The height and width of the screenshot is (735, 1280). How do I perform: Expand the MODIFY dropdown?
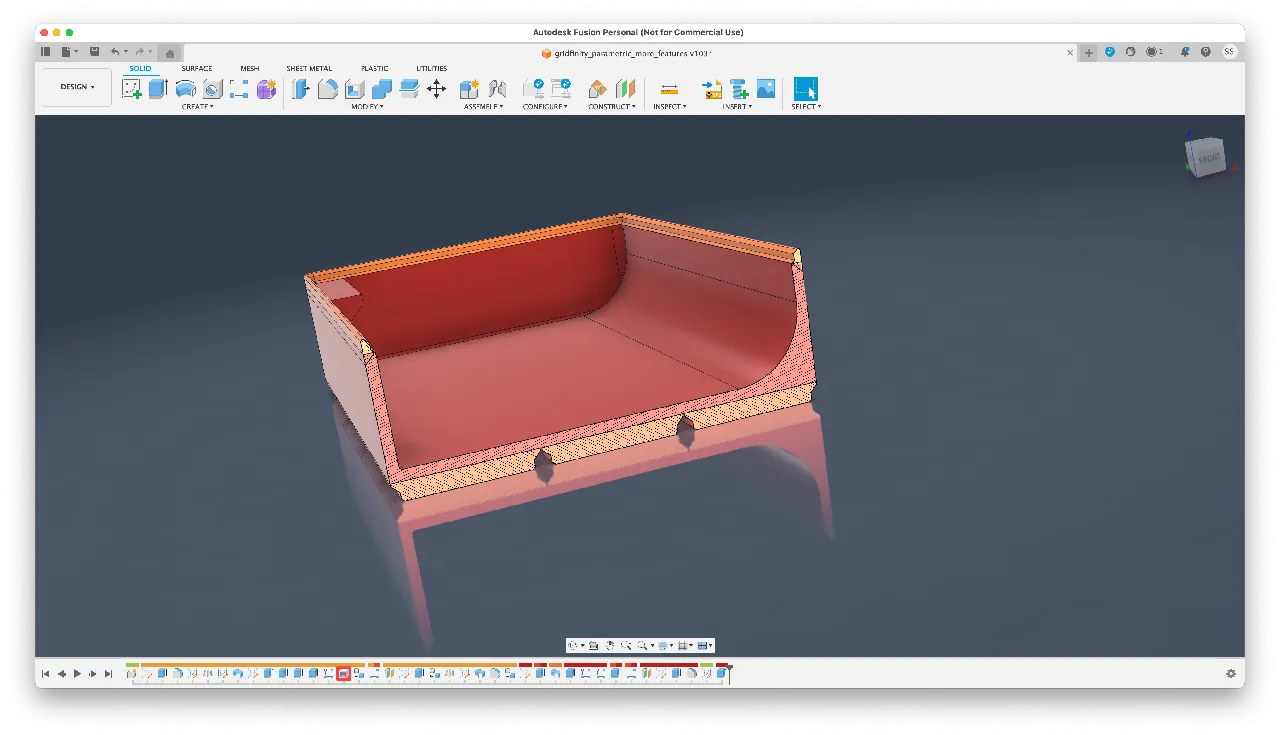(x=366, y=106)
